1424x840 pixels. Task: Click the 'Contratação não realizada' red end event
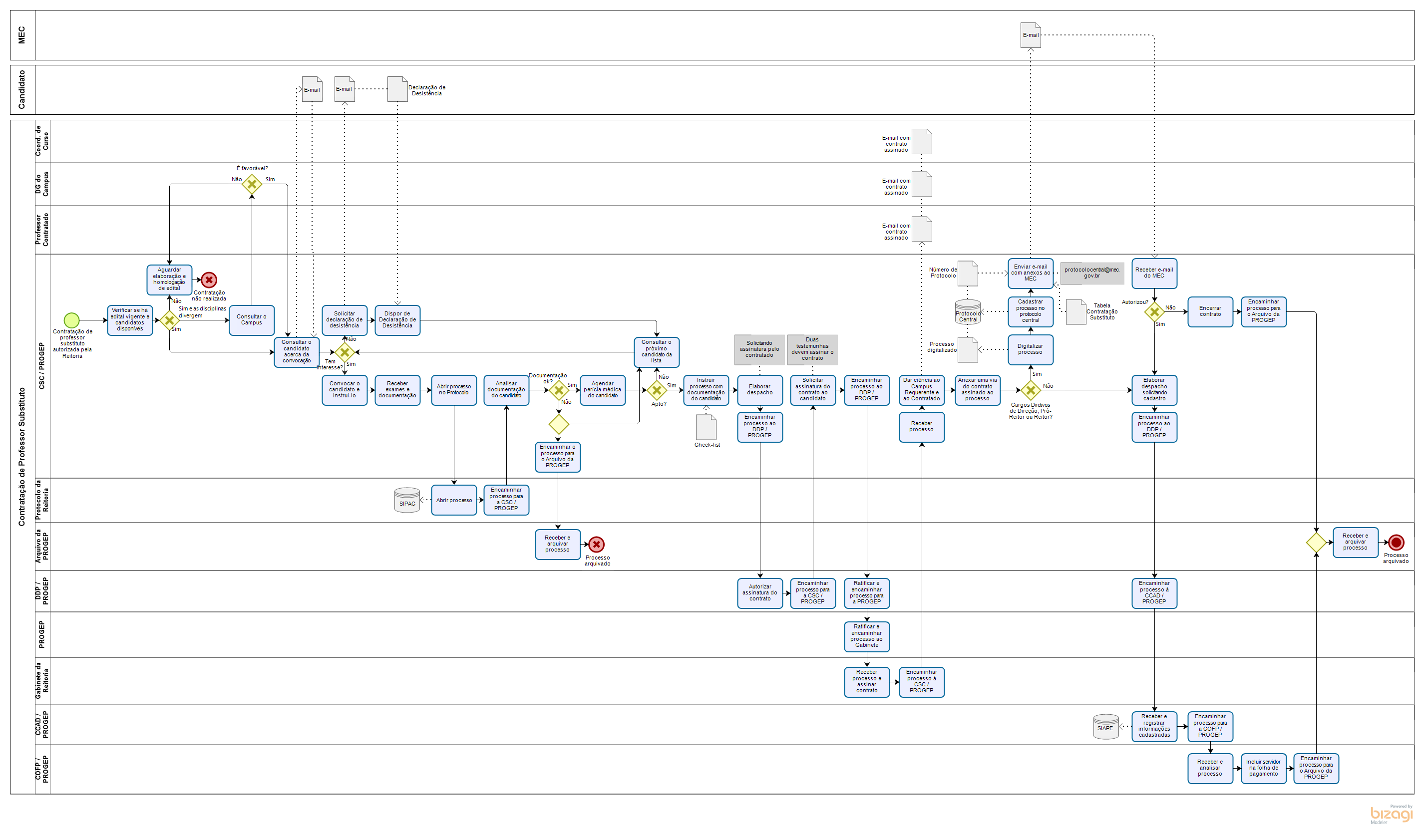(209, 280)
